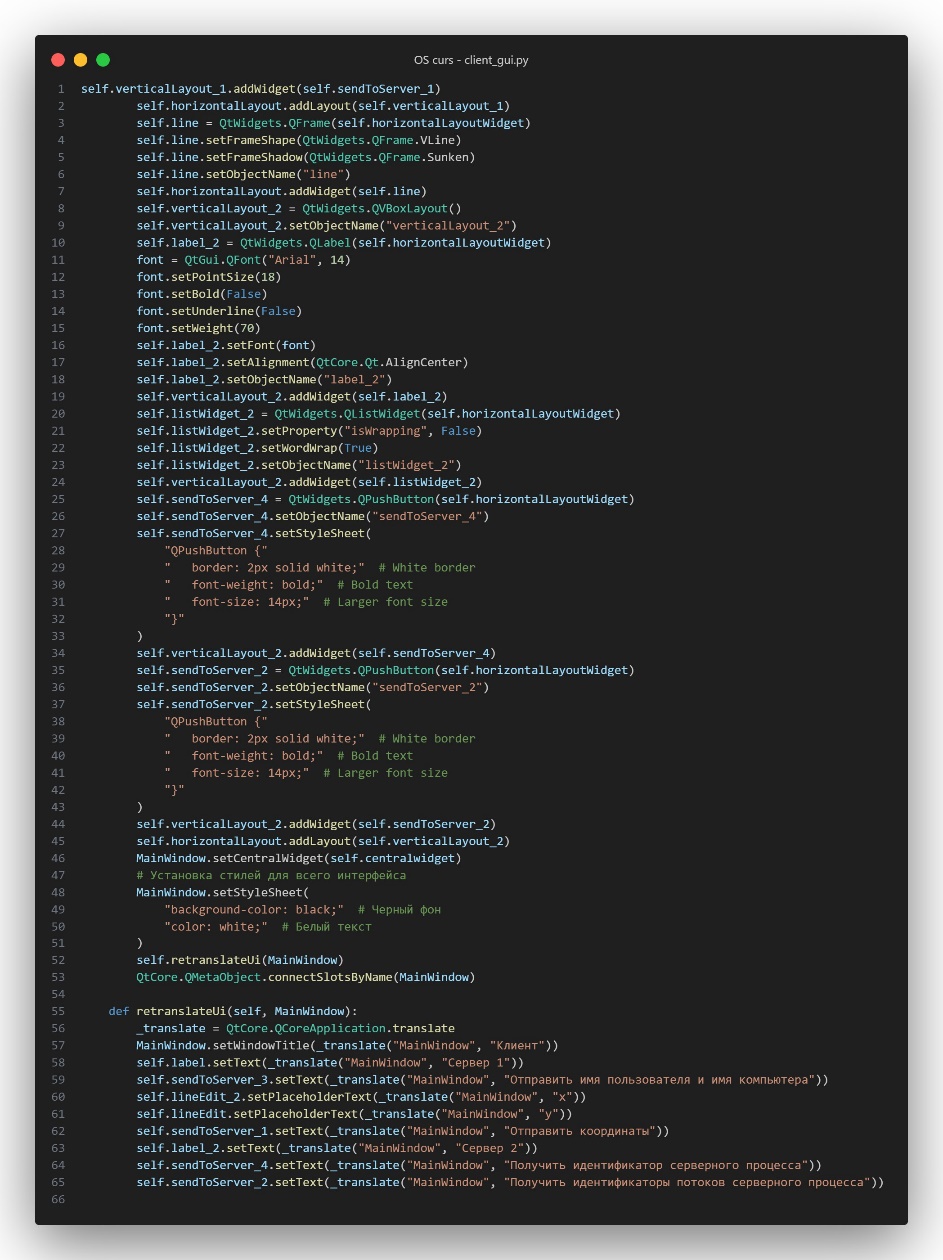
Task: Click the font.setBold(False) line
Action: click(x=202, y=294)
